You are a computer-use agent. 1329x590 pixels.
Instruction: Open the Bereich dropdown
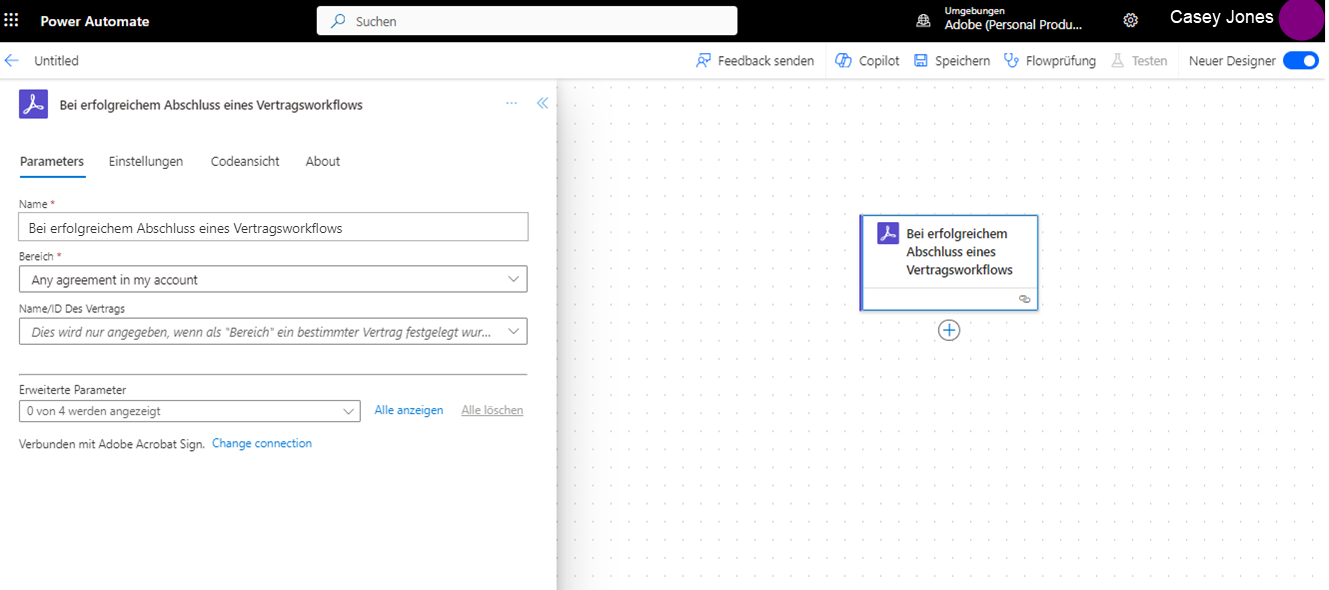point(514,278)
